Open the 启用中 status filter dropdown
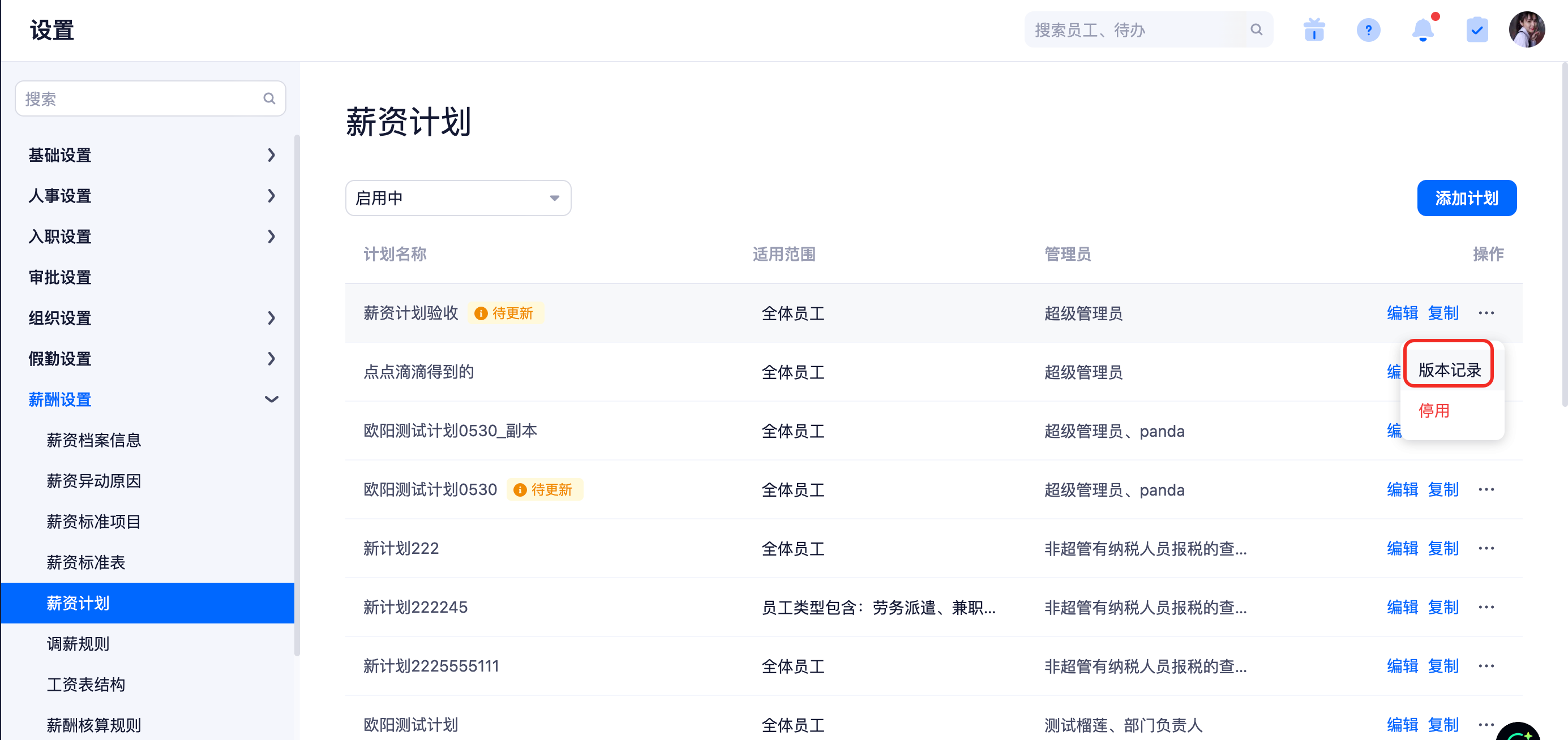The width and height of the screenshot is (1568, 740). coord(458,198)
